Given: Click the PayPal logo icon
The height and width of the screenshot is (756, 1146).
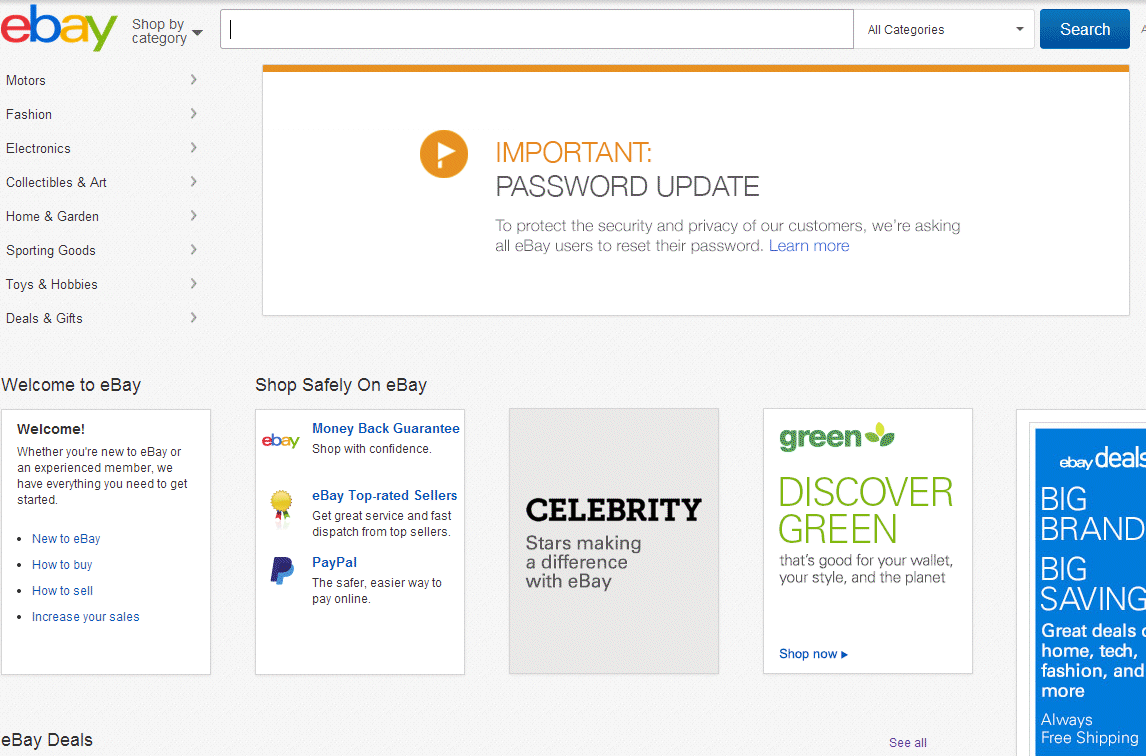Looking at the screenshot, I should (282, 571).
